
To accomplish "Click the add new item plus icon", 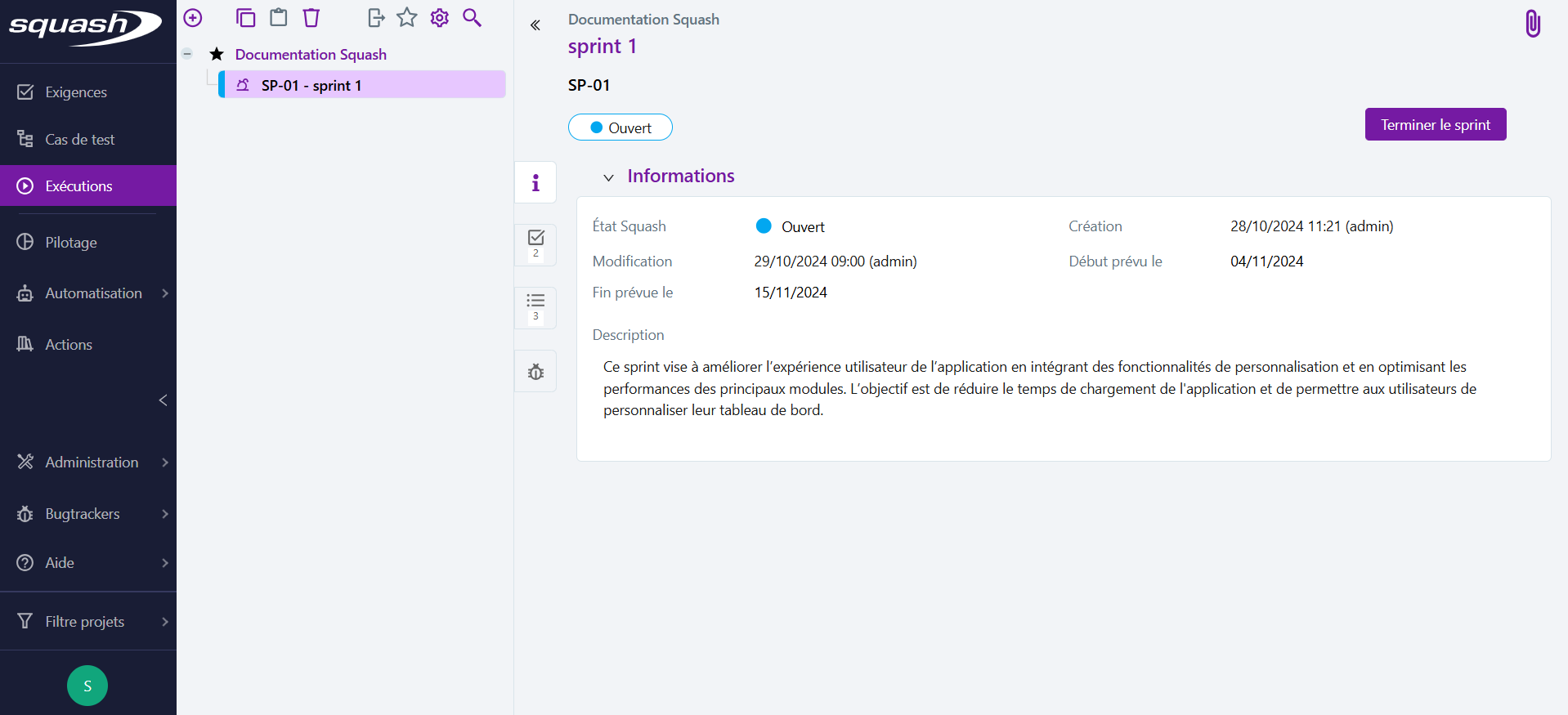I will pyautogui.click(x=193, y=17).
